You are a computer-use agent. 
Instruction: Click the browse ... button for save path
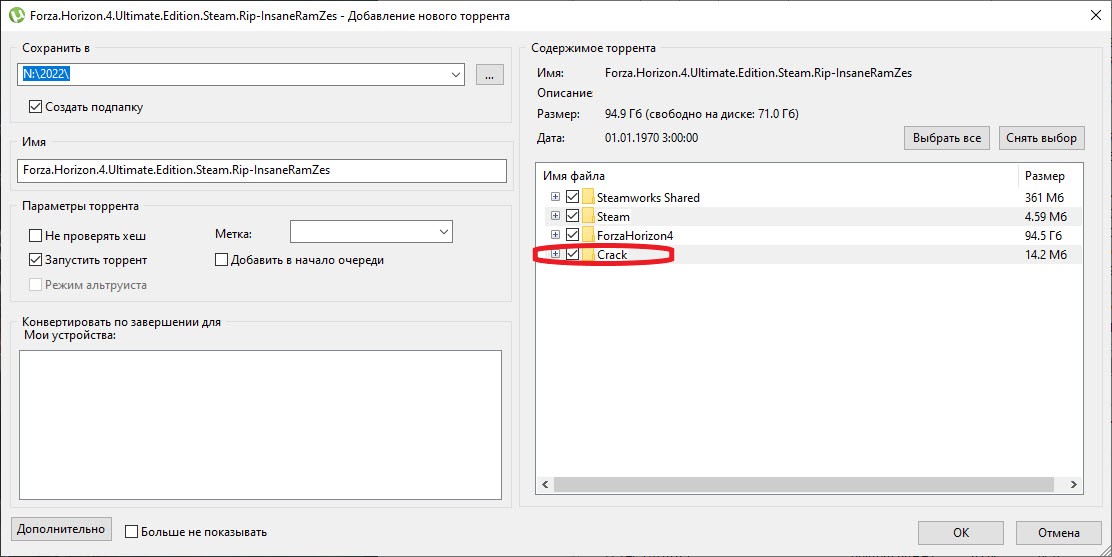(x=489, y=75)
